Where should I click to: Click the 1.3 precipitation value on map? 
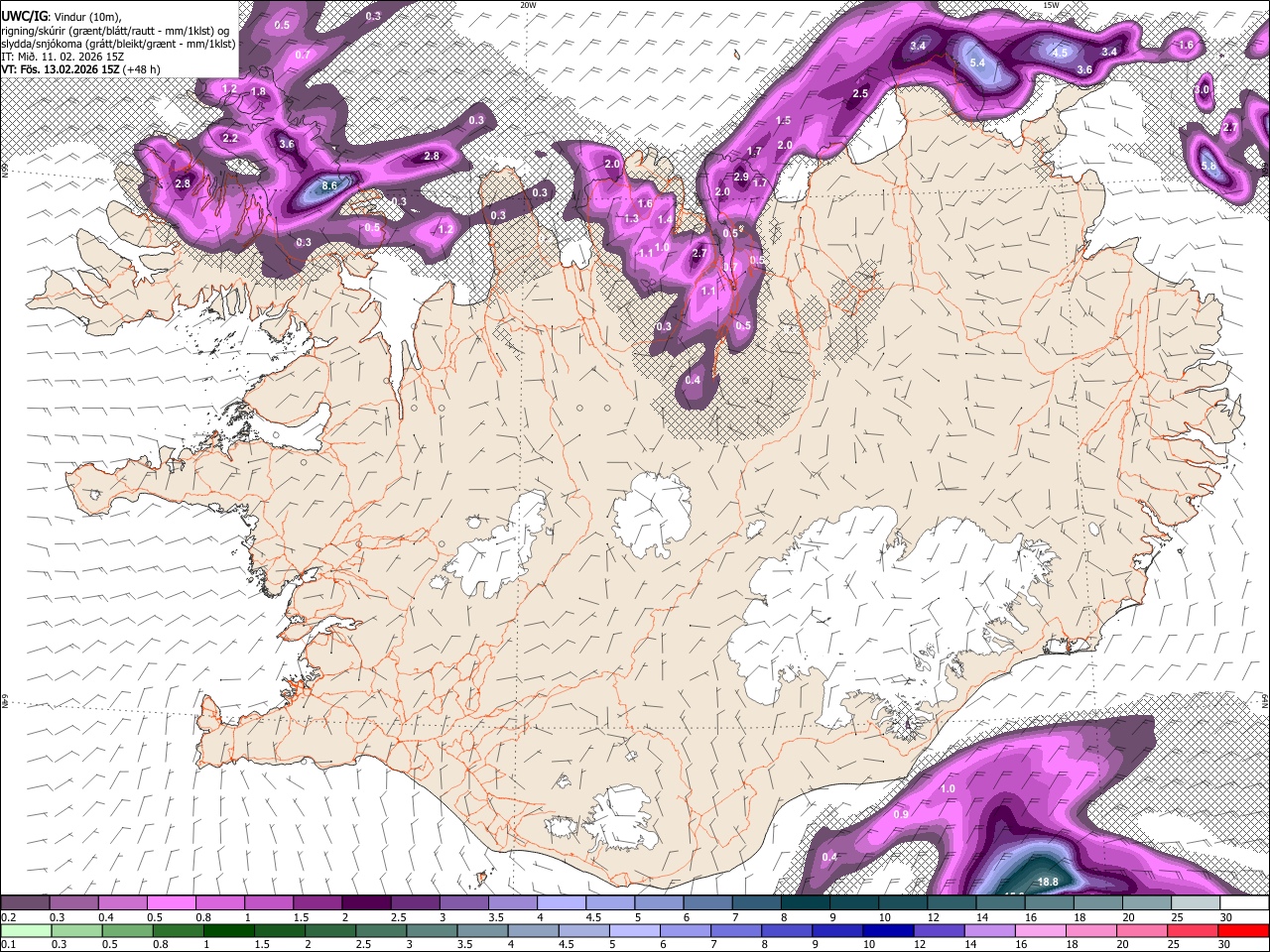pyautogui.click(x=632, y=218)
